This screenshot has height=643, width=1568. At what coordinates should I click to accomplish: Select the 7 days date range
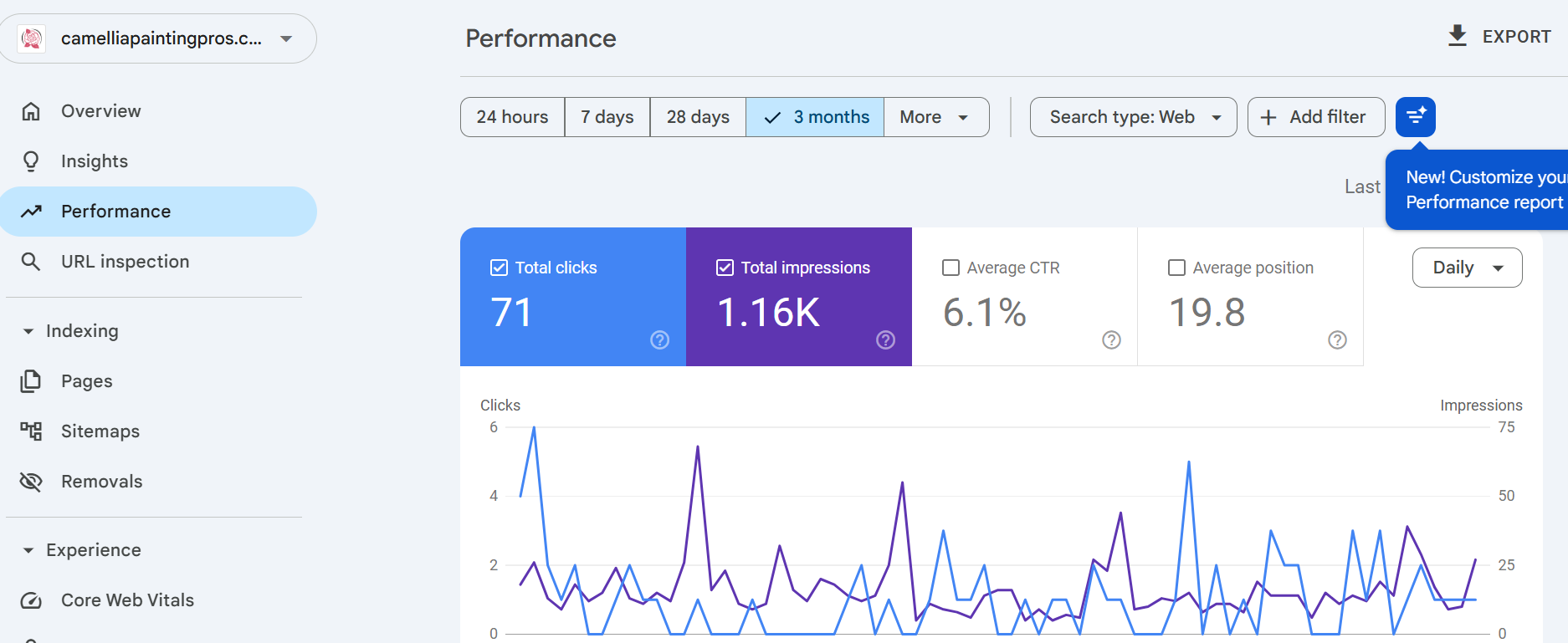(x=607, y=117)
